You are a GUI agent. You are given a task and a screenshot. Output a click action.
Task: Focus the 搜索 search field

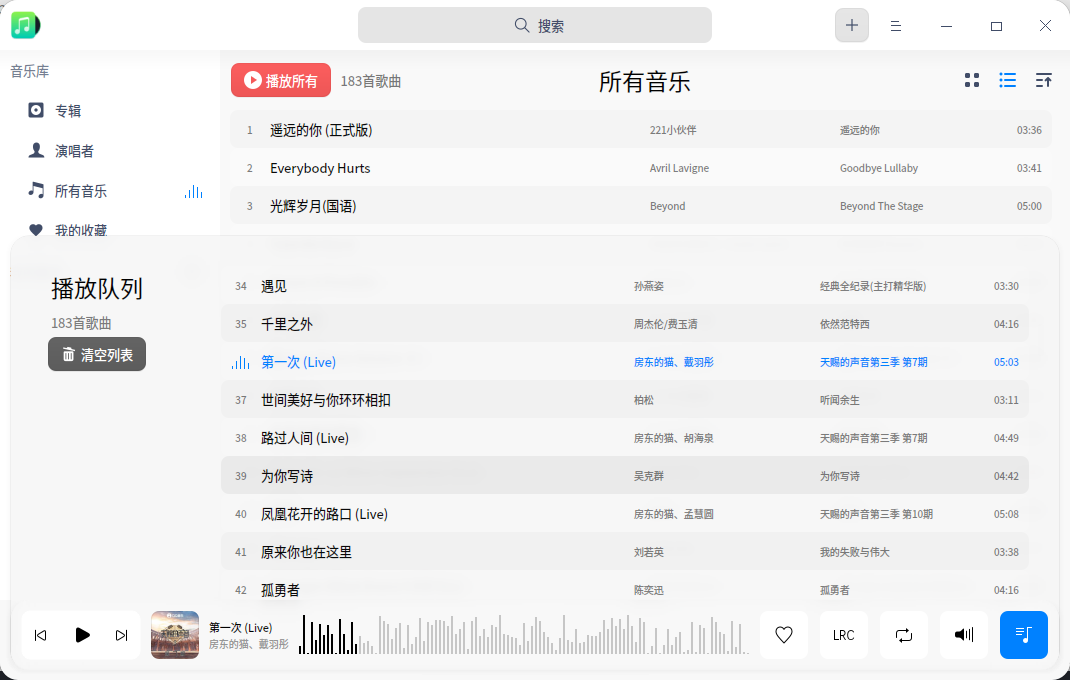point(534,25)
